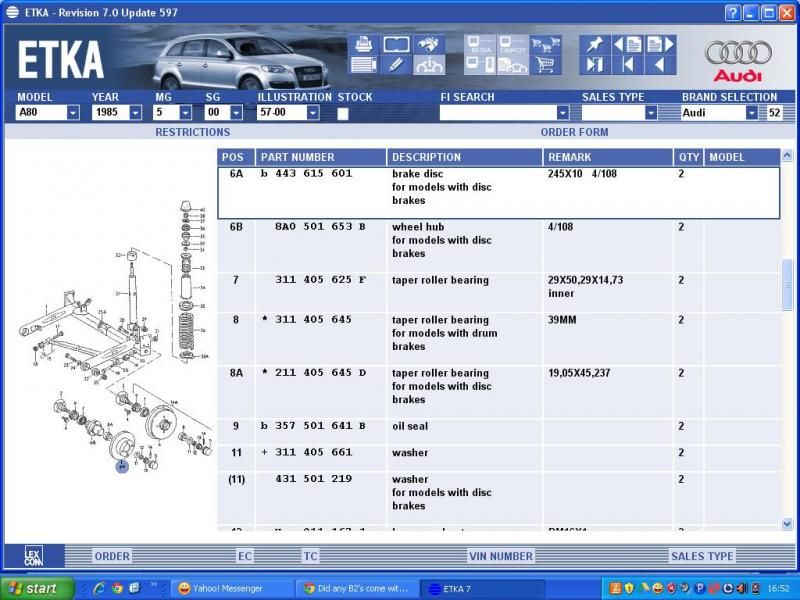
Task: Click highlighted 6A marker in illustration
Action: coord(122,466)
